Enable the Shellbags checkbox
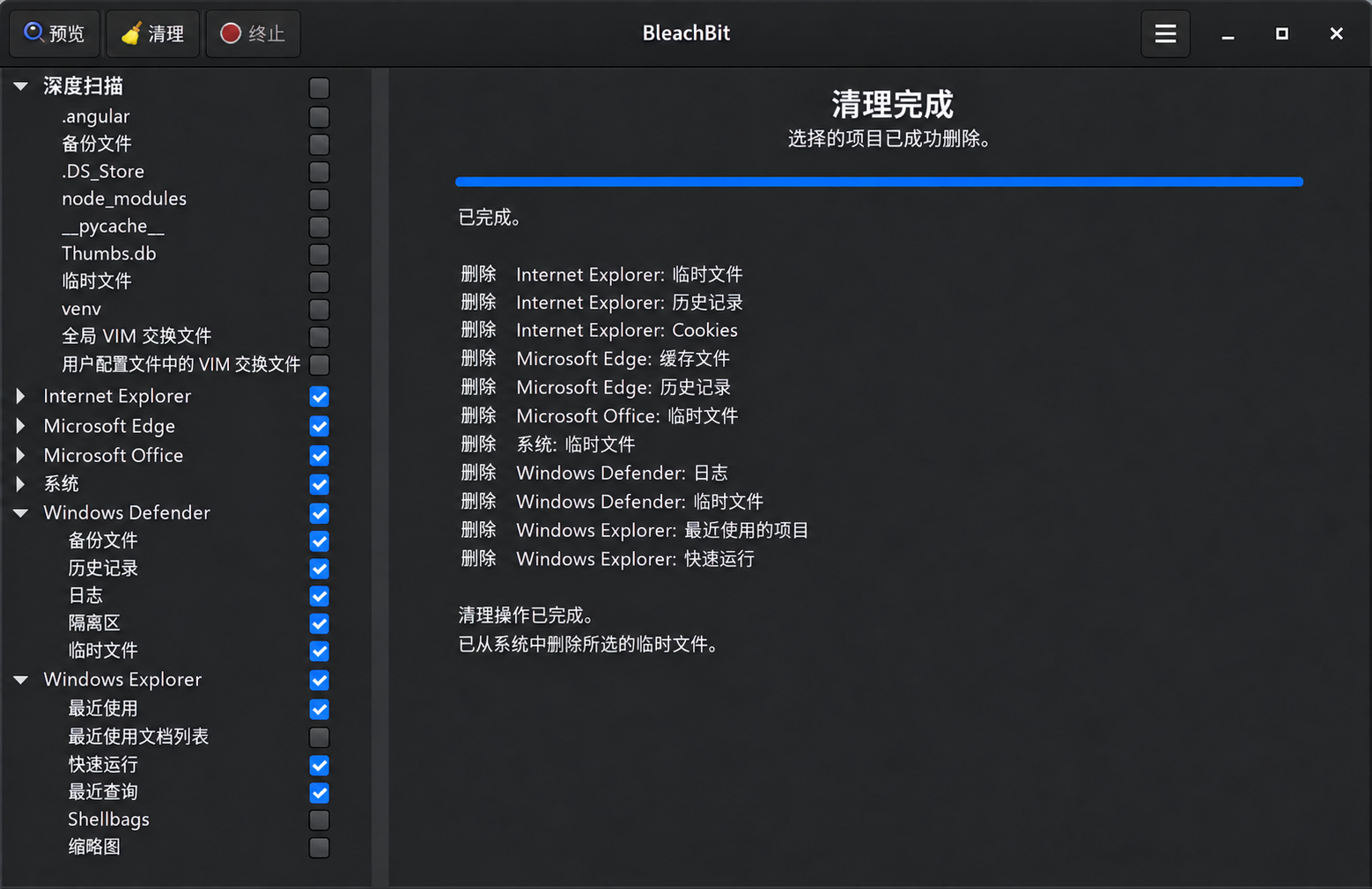1372x889 pixels. 320,820
